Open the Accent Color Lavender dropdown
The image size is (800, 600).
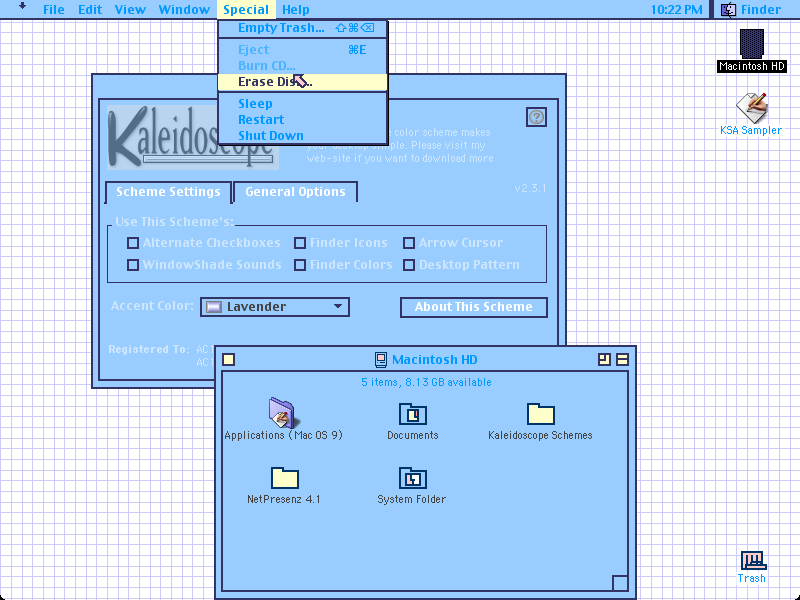tap(275, 307)
